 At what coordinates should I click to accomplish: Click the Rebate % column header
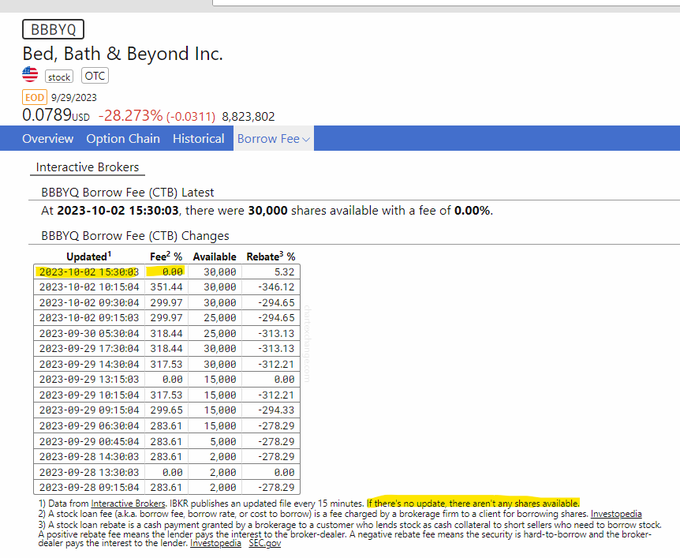pos(271,256)
